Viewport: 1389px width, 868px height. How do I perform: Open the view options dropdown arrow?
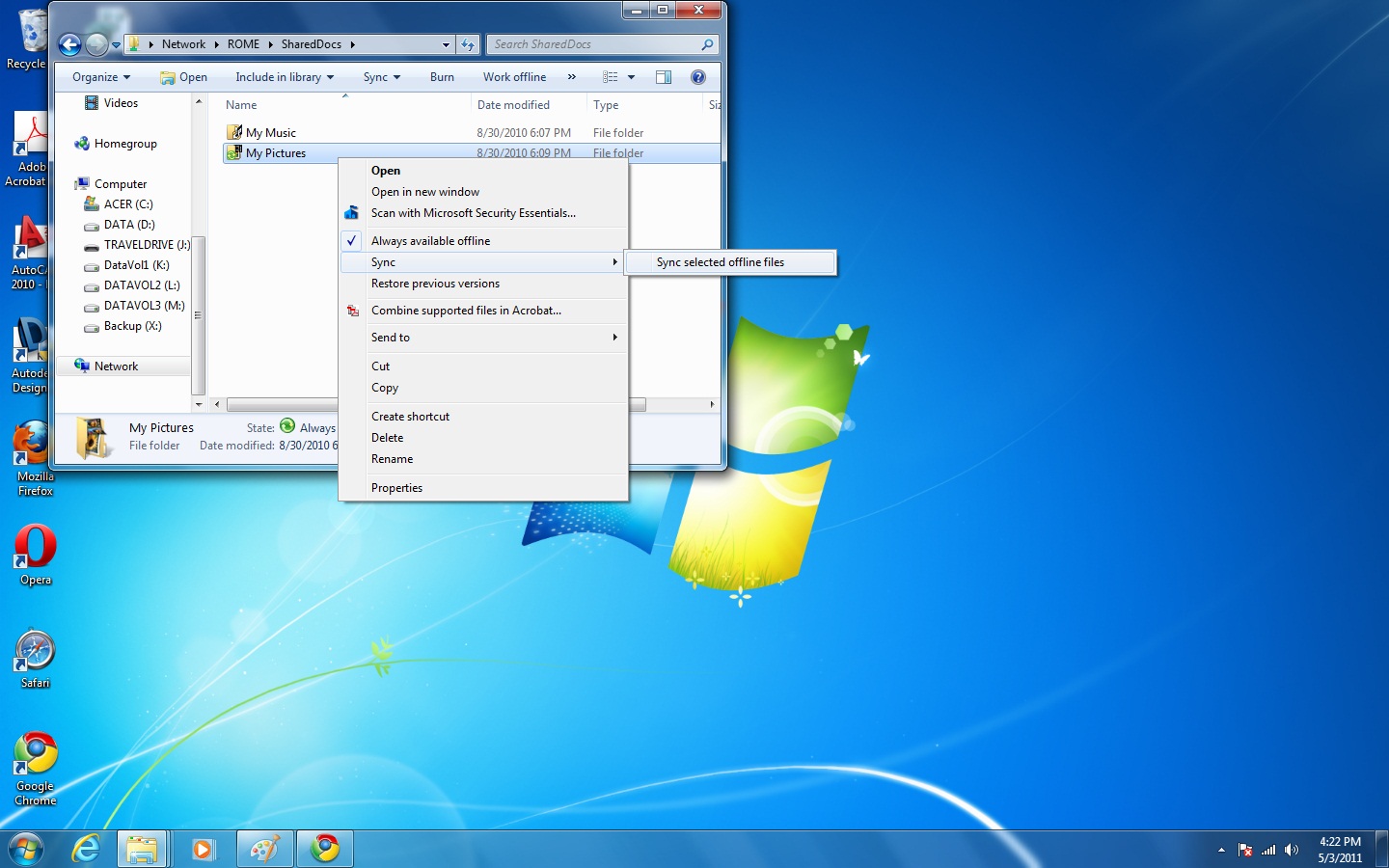click(632, 77)
